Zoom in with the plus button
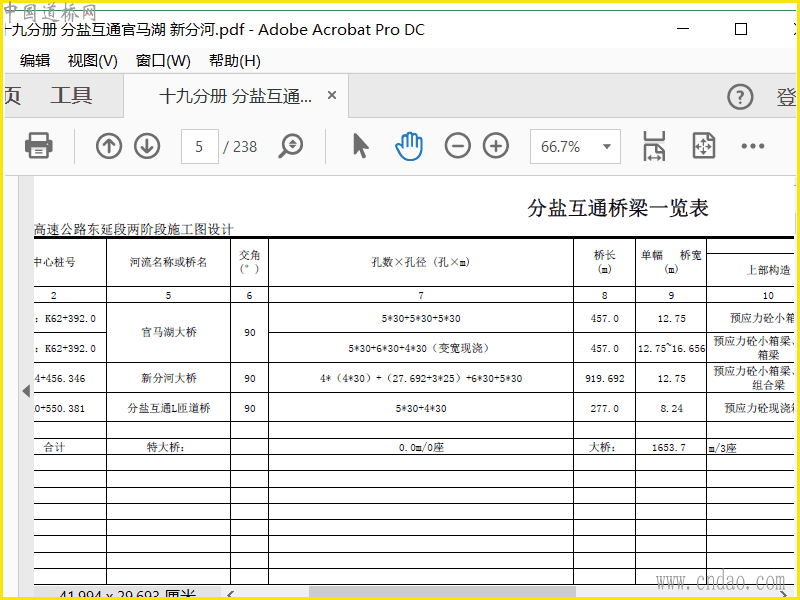The image size is (800, 600). (496, 146)
